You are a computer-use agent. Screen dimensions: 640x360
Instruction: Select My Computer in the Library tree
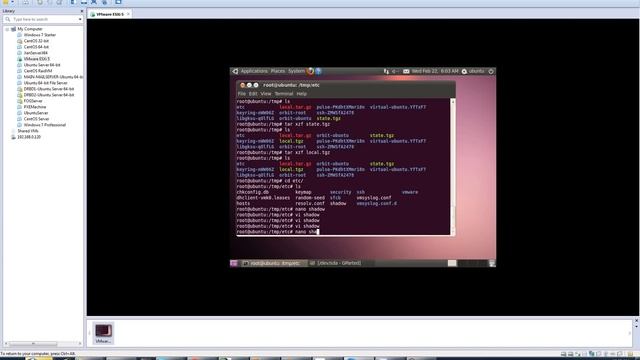(x=30, y=29)
